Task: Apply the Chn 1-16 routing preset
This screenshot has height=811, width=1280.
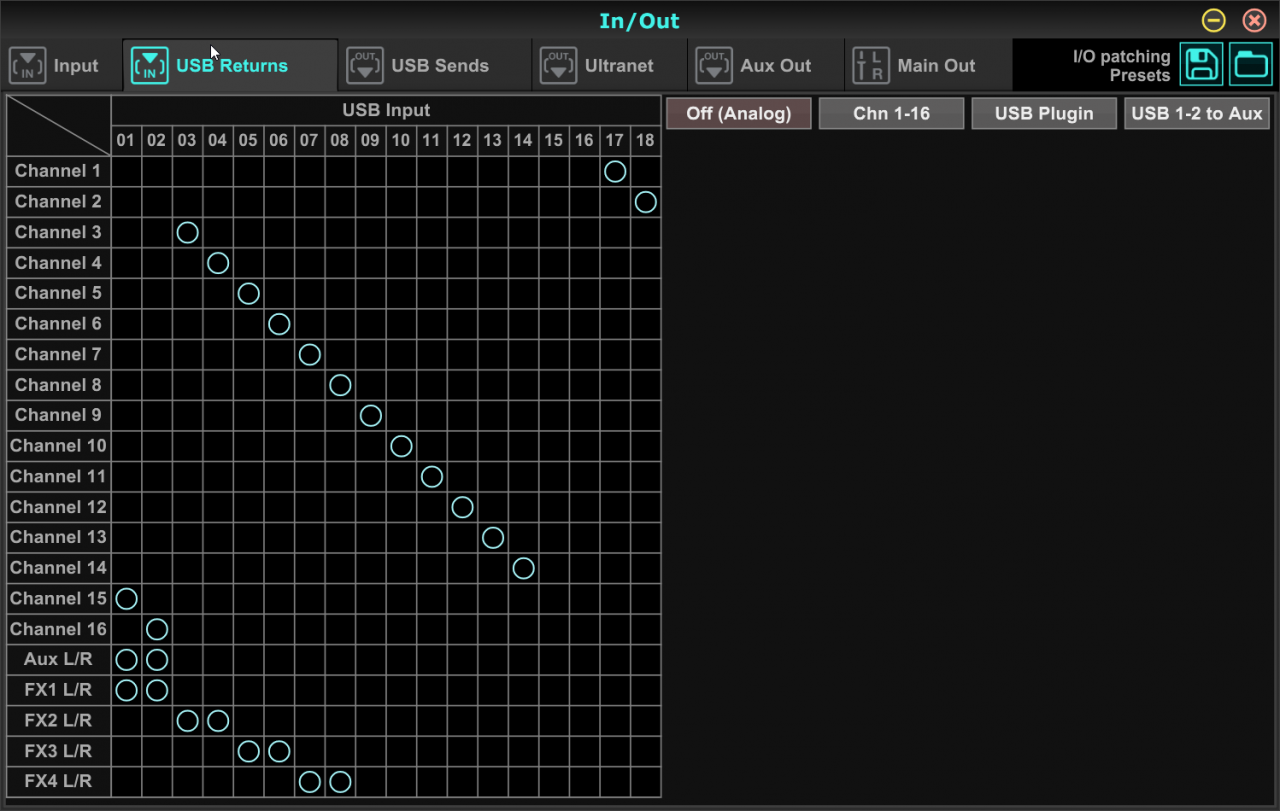Action: [891, 114]
